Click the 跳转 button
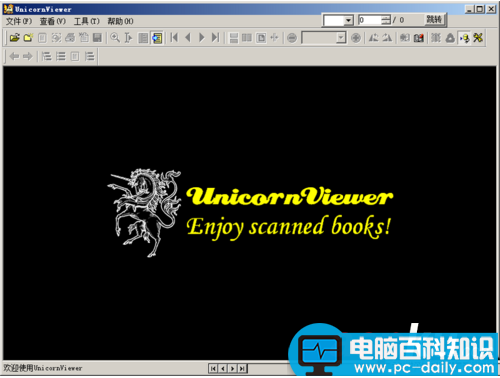 pyautogui.click(x=434, y=20)
